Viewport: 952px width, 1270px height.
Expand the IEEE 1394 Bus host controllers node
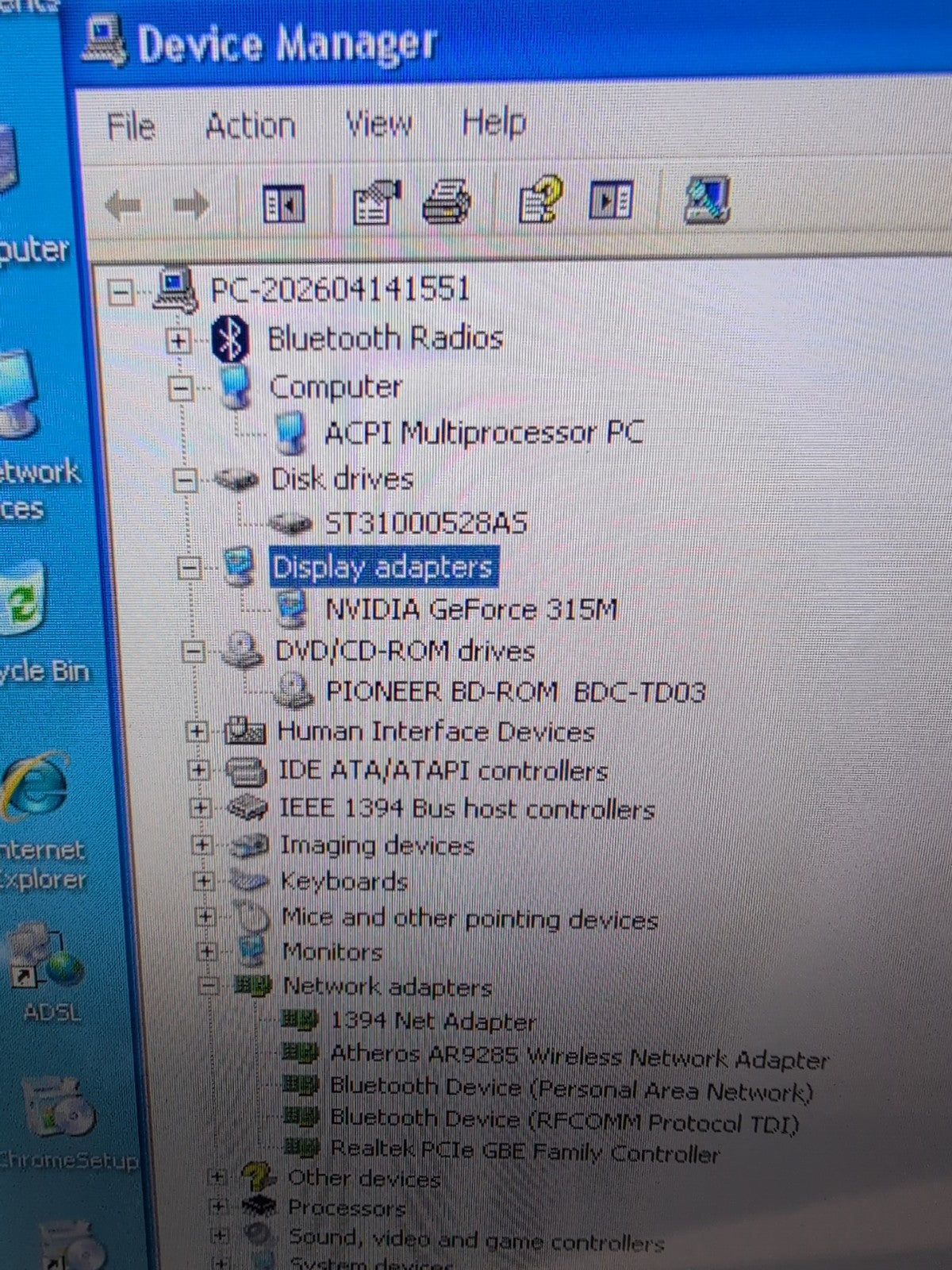point(200,808)
